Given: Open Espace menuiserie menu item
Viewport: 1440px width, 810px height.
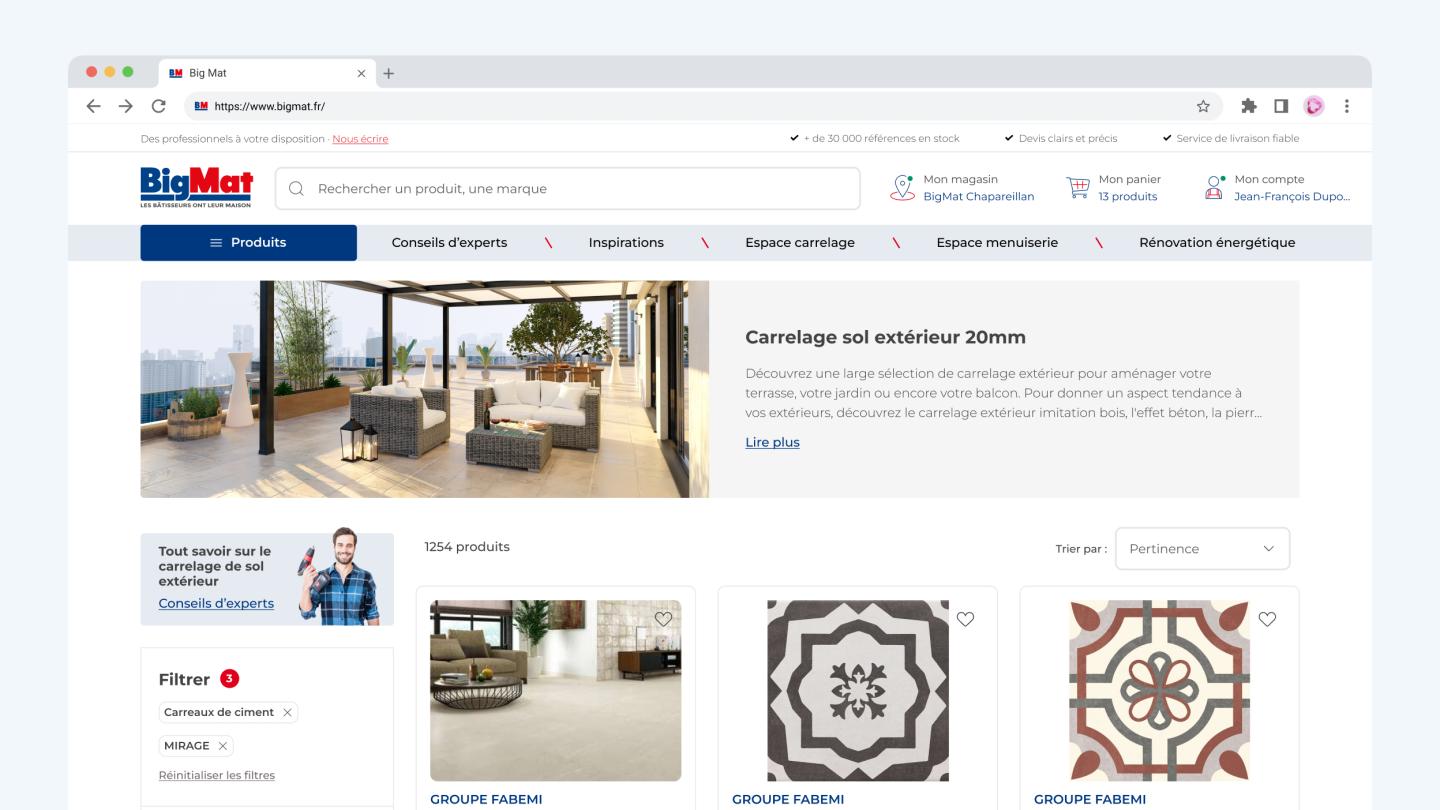Looking at the screenshot, I should 997,243.
